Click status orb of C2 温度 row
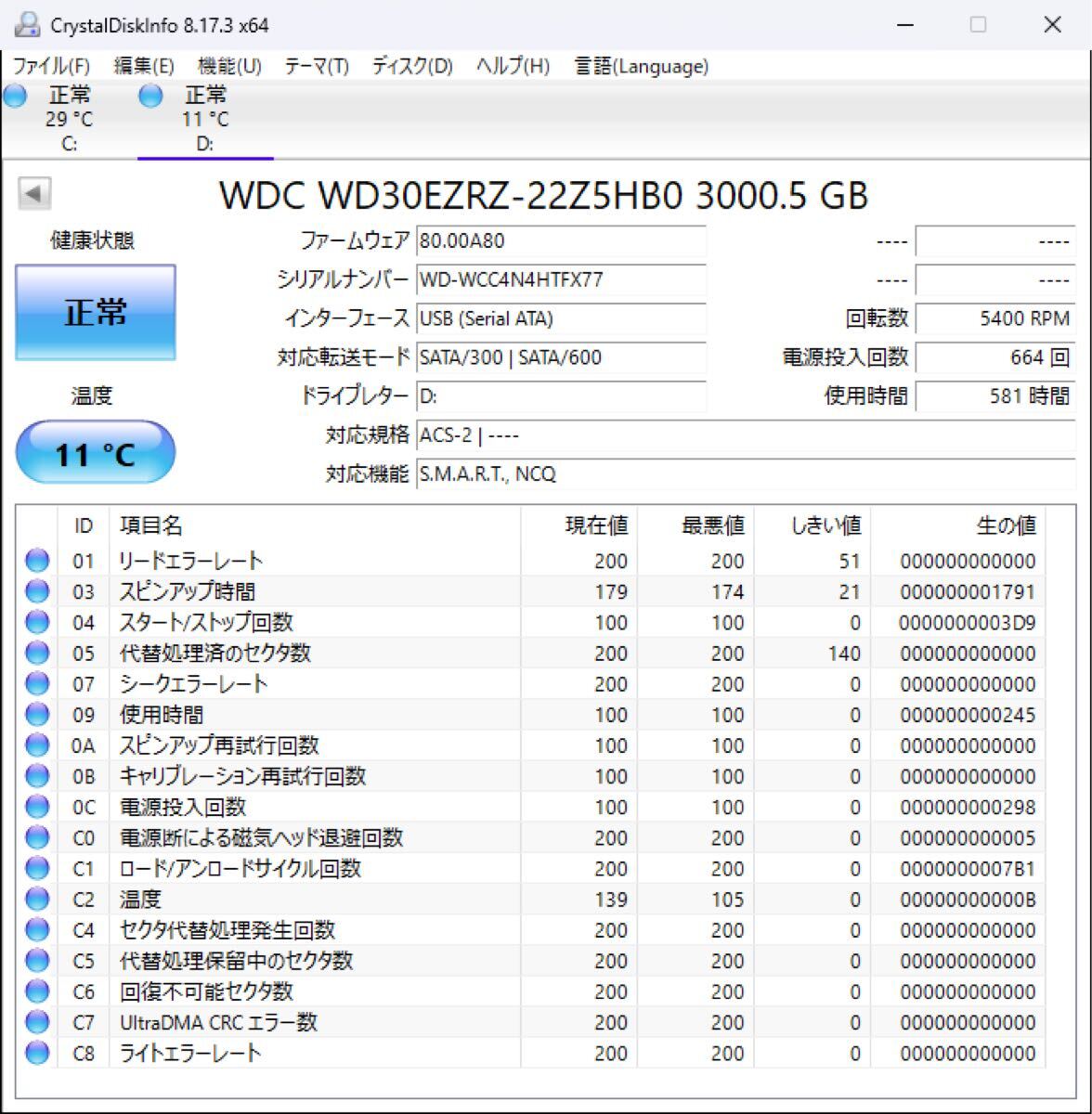1092x1114 pixels. tap(37, 899)
